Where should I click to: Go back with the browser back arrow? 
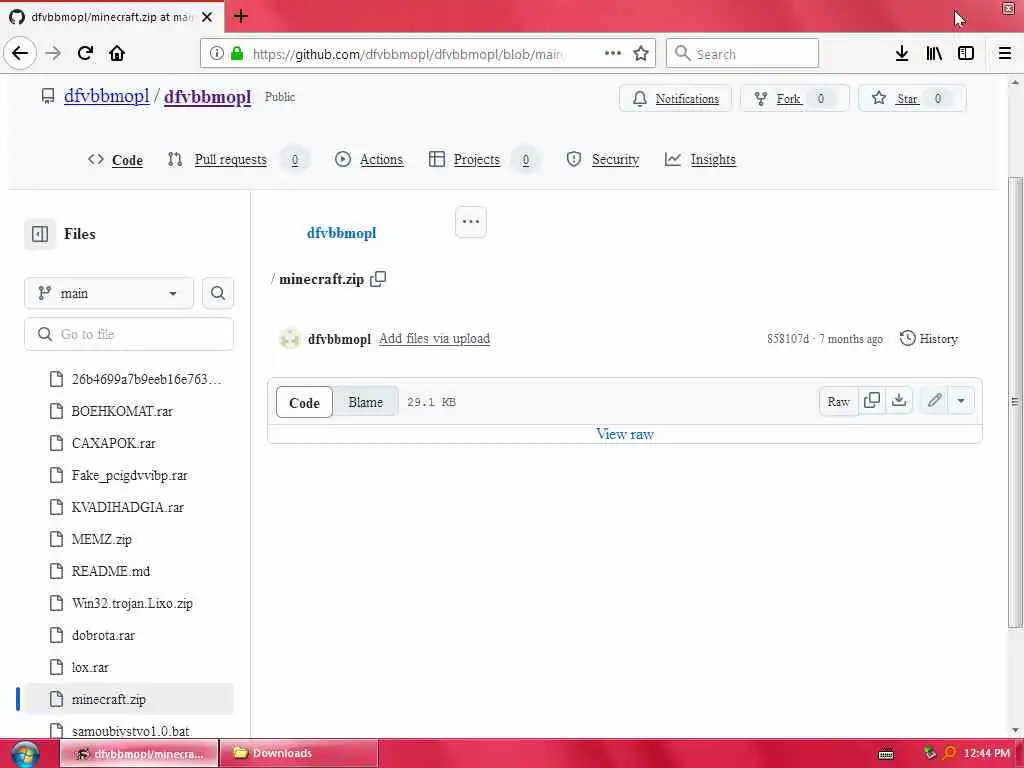click(x=20, y=53)
